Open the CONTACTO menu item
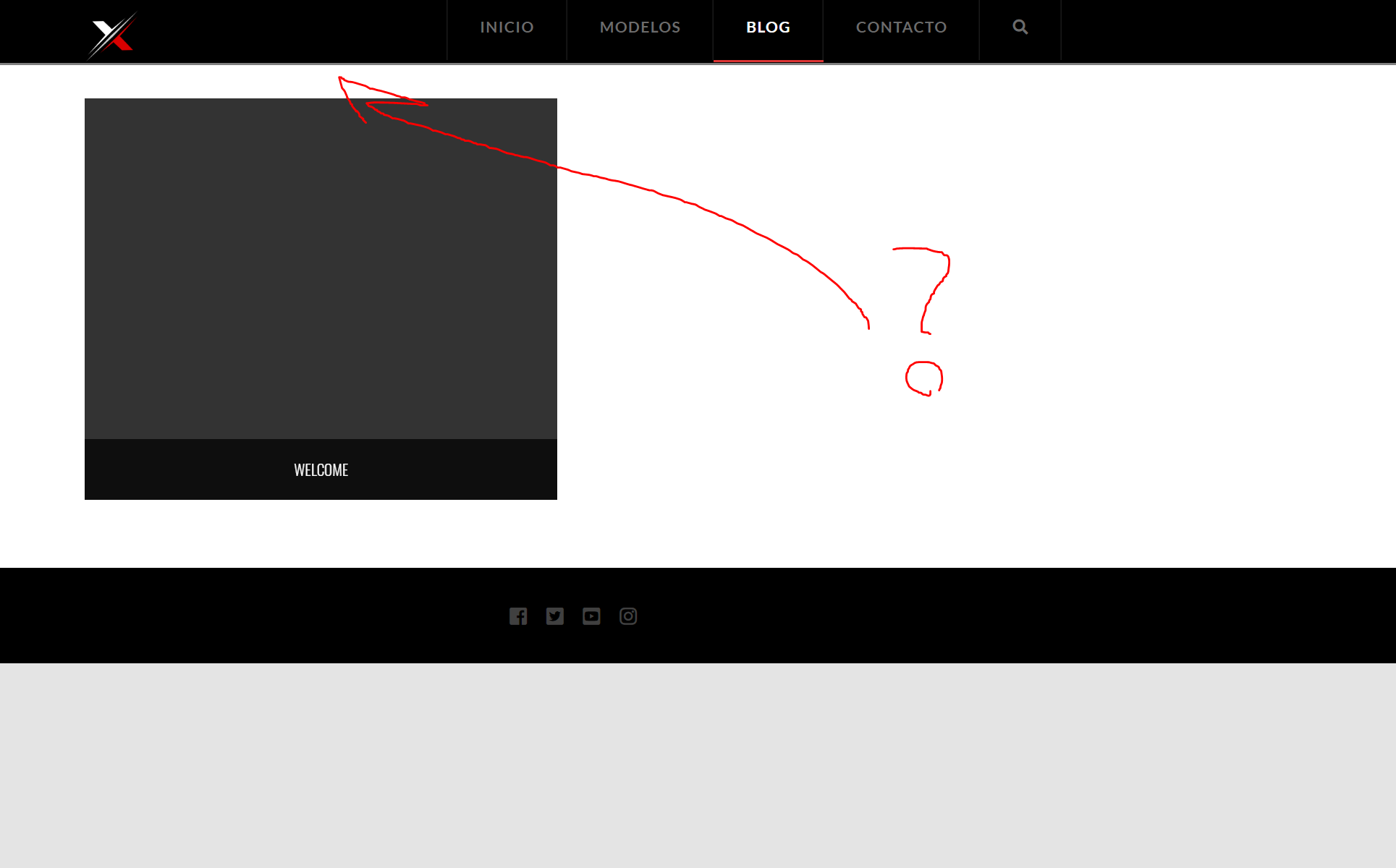The width and height of the screenshot is (1396, 868). point(901,27)
